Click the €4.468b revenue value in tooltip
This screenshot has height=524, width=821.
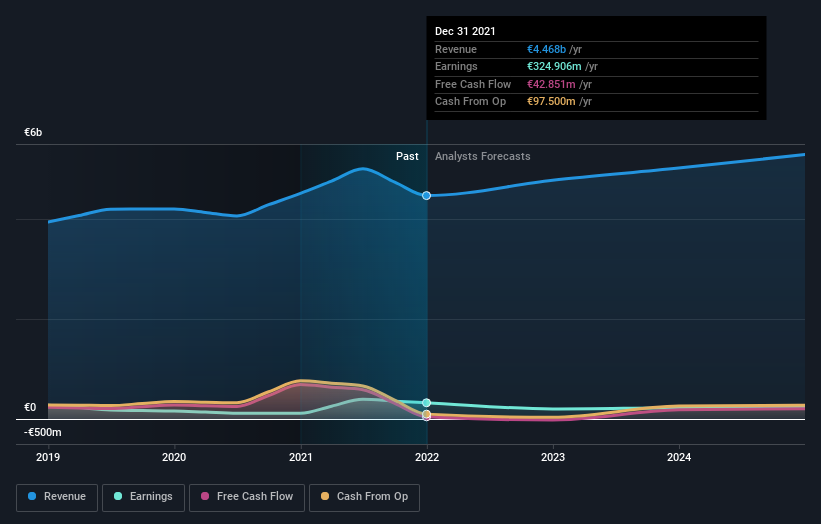pyautogui.click(x=546, y=49)
